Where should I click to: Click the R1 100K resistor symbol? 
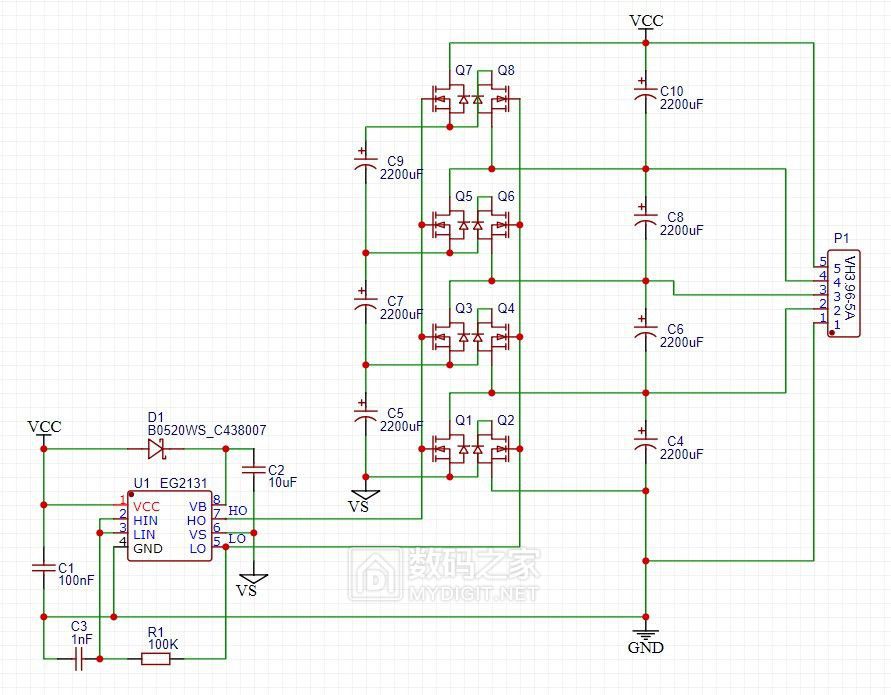tap(155, 658)
